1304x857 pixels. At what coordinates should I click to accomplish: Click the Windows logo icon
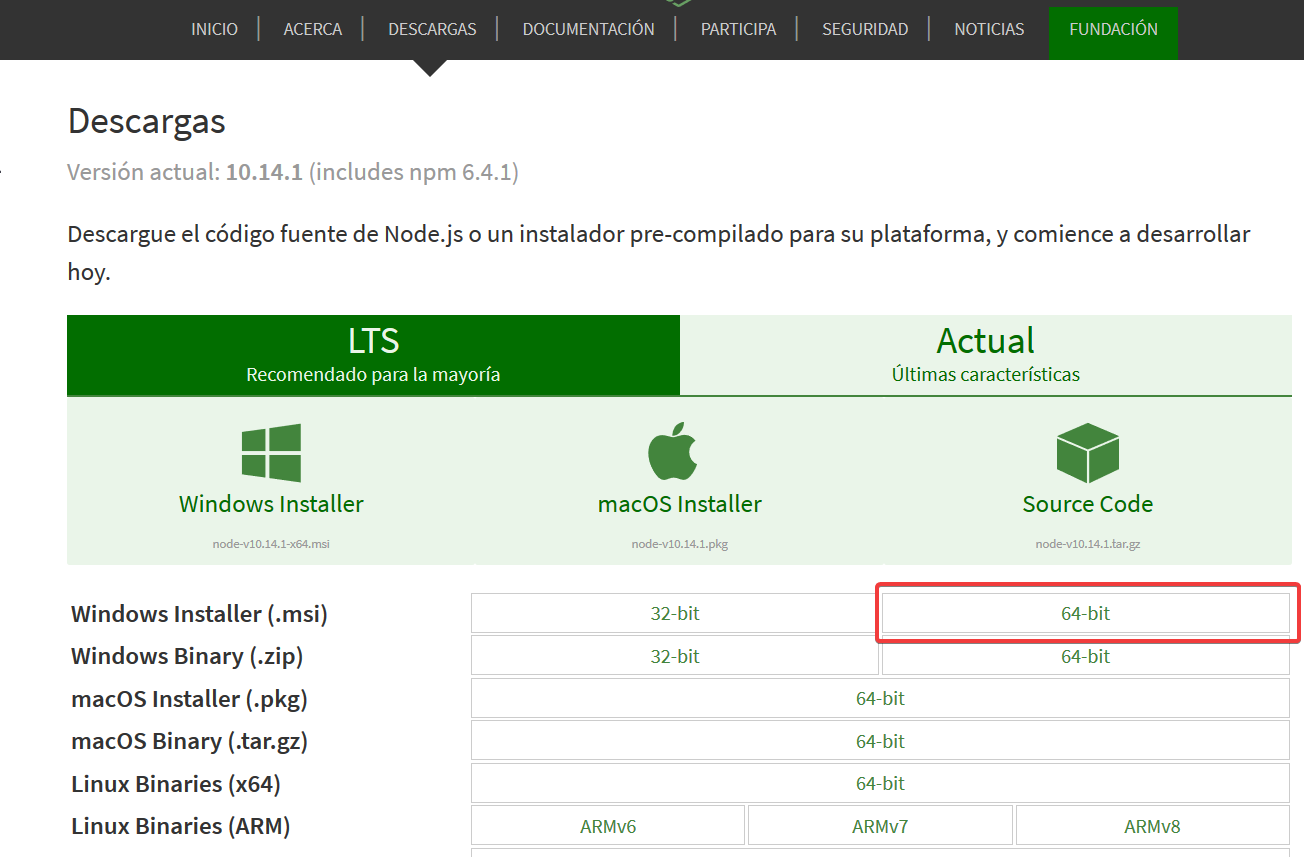click(x=271, y=453)
